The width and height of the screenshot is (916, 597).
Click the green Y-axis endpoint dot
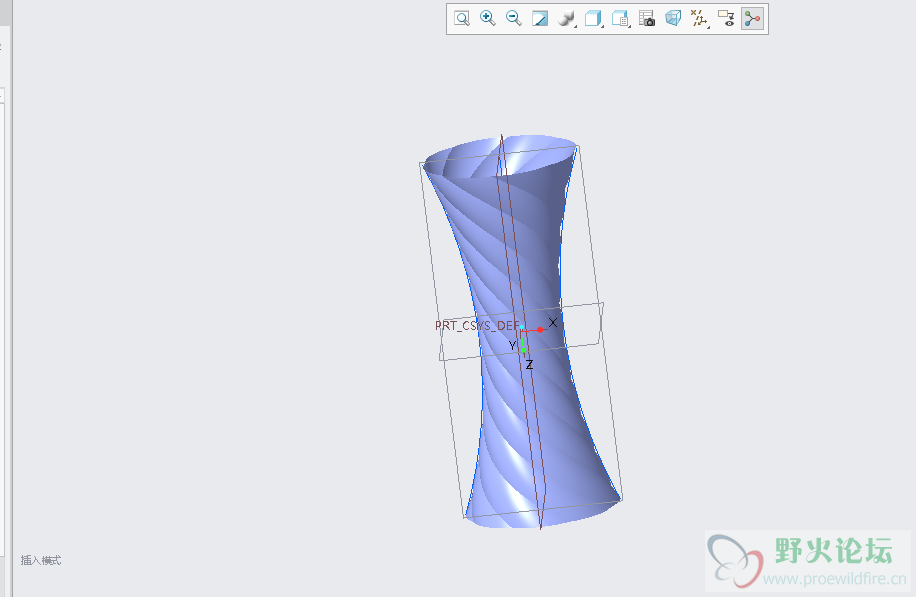523,350
